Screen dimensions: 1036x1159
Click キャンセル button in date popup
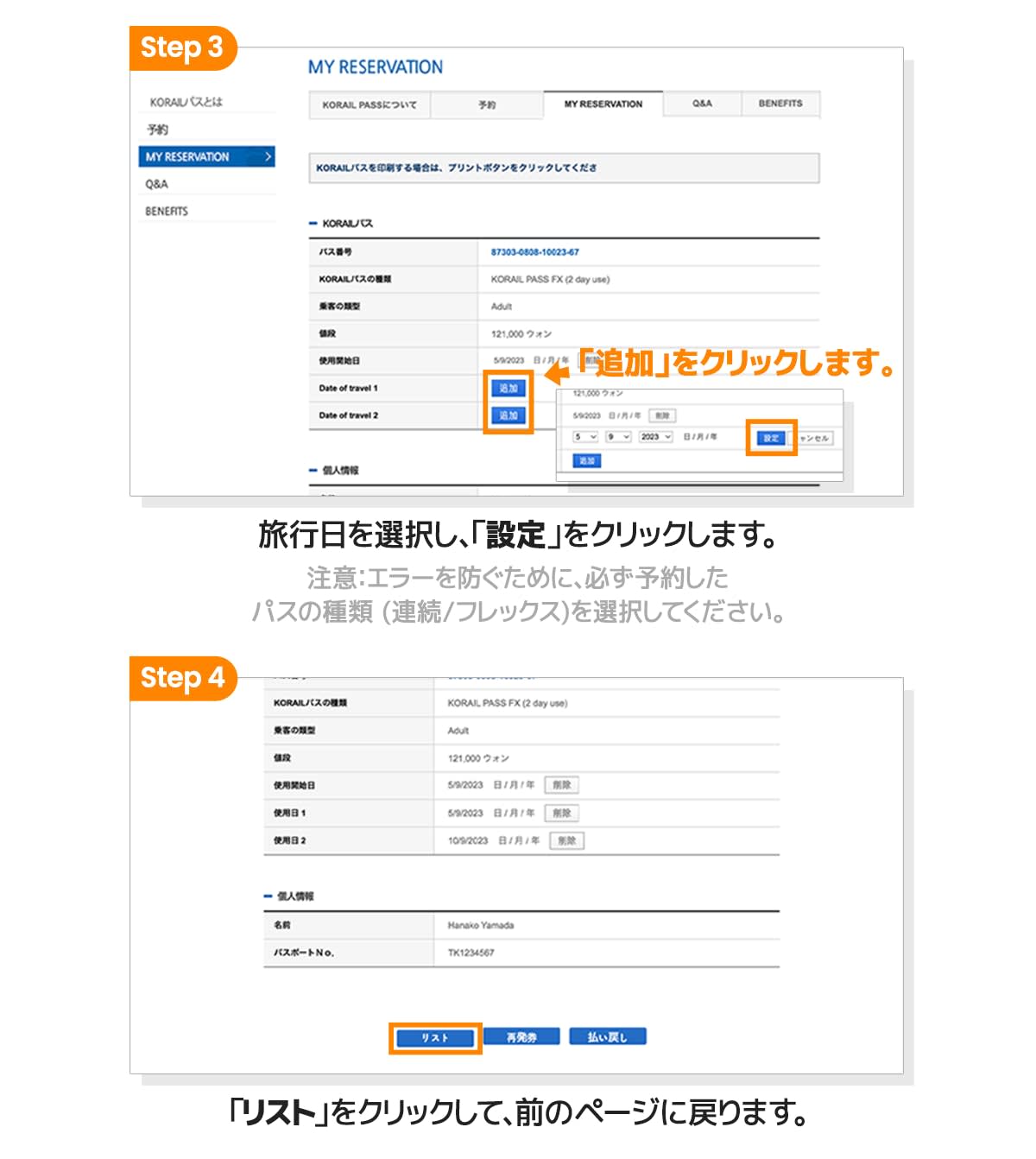[813, 438]
